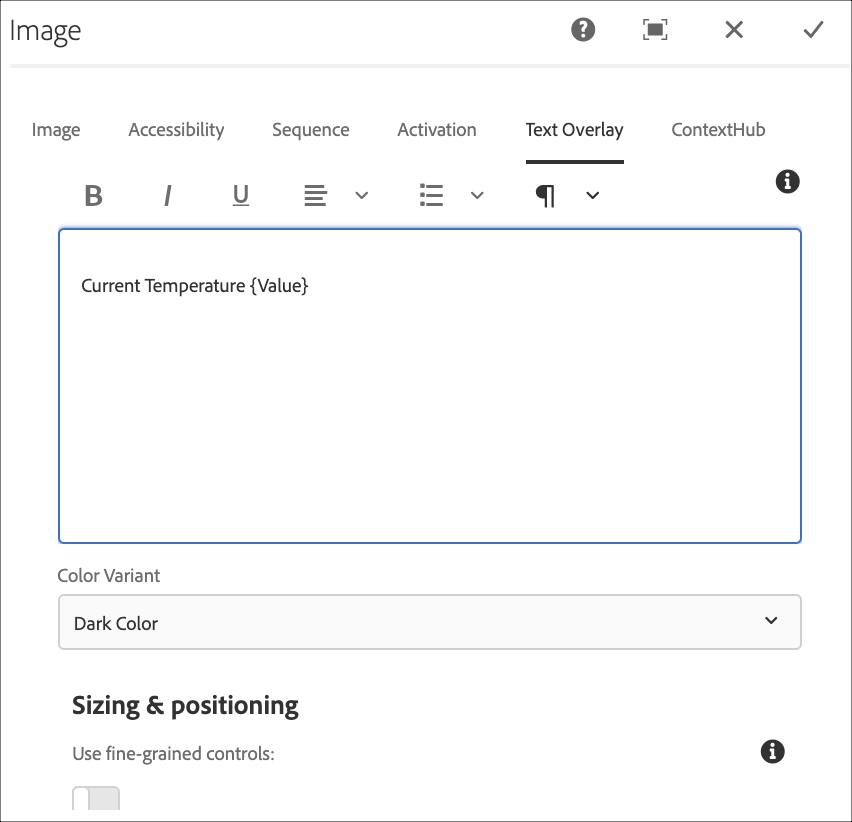This screenshot has height=822, width=852.
Task: Click the text alignment icon
Action: pos(316,195)
